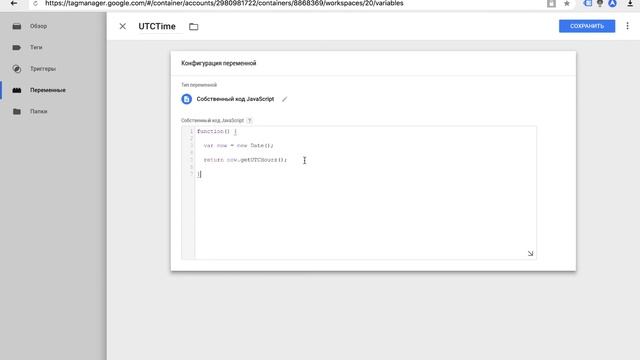This screenshot has height=360, width=640.
Task: Close the UTCTime variable editor
Action: [122, 26]
